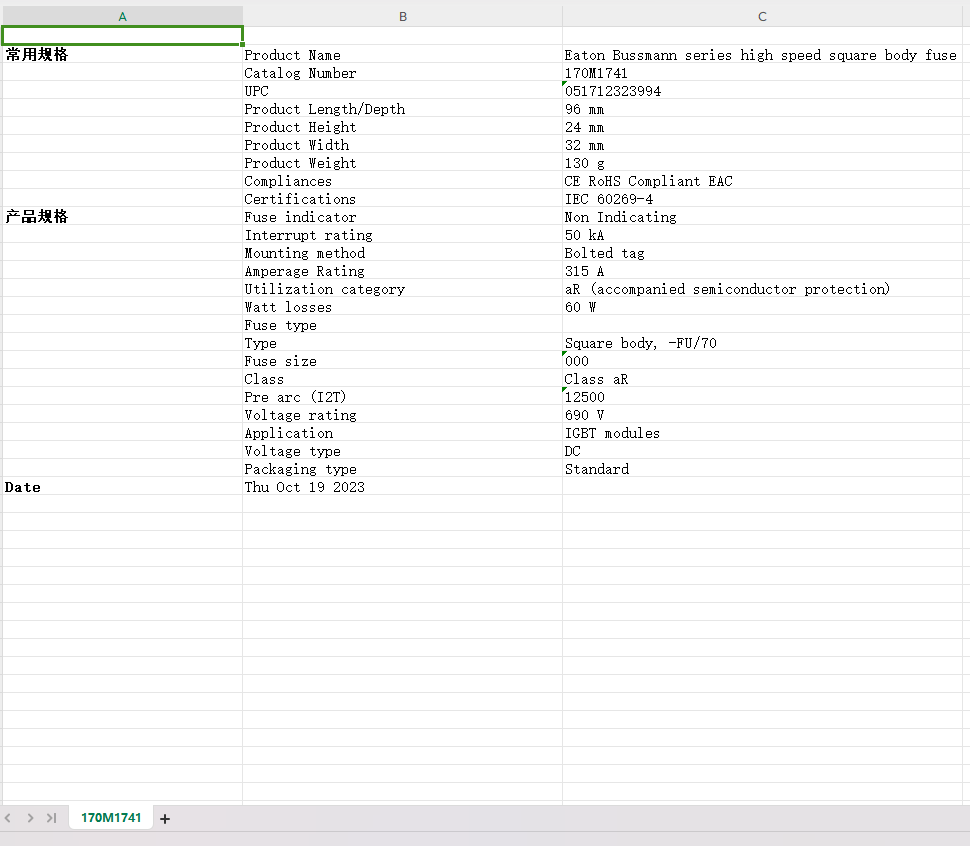Screen dimensions: 970x846
Task: Select the 'Compliances' cell
Action: (x=403, y=181)
